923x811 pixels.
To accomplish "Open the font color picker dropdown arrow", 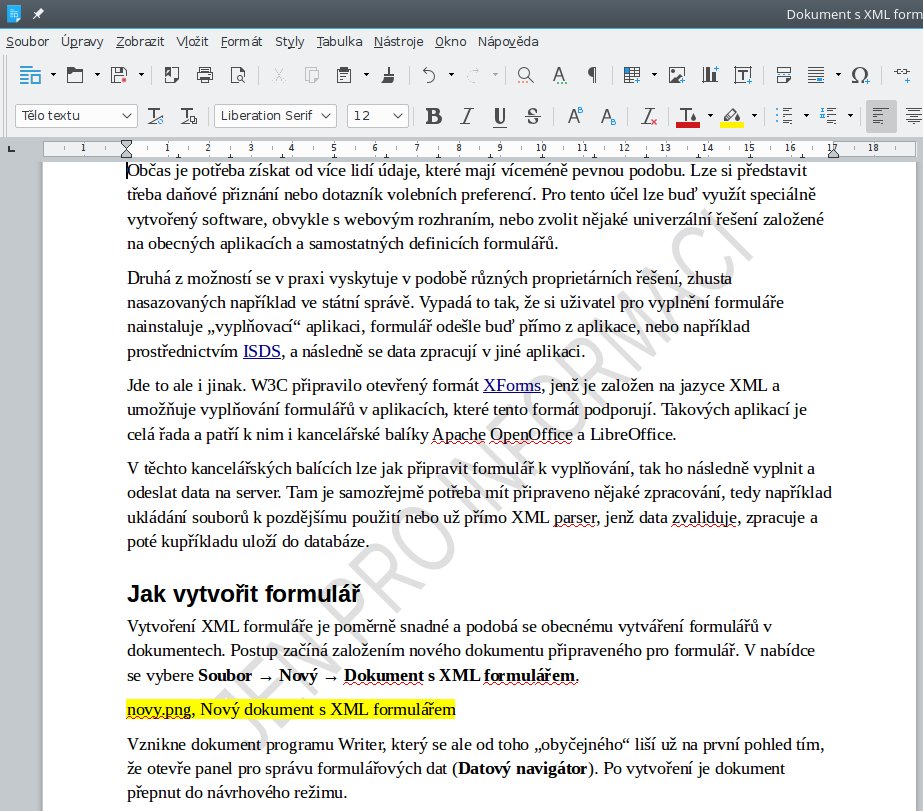I will (710, 115).
